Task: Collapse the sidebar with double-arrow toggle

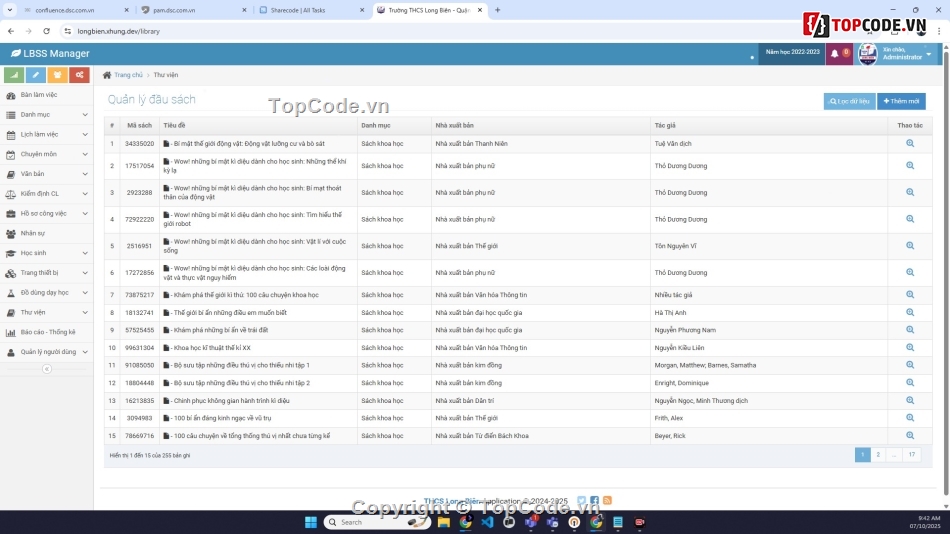Action: tap(46, 369)
